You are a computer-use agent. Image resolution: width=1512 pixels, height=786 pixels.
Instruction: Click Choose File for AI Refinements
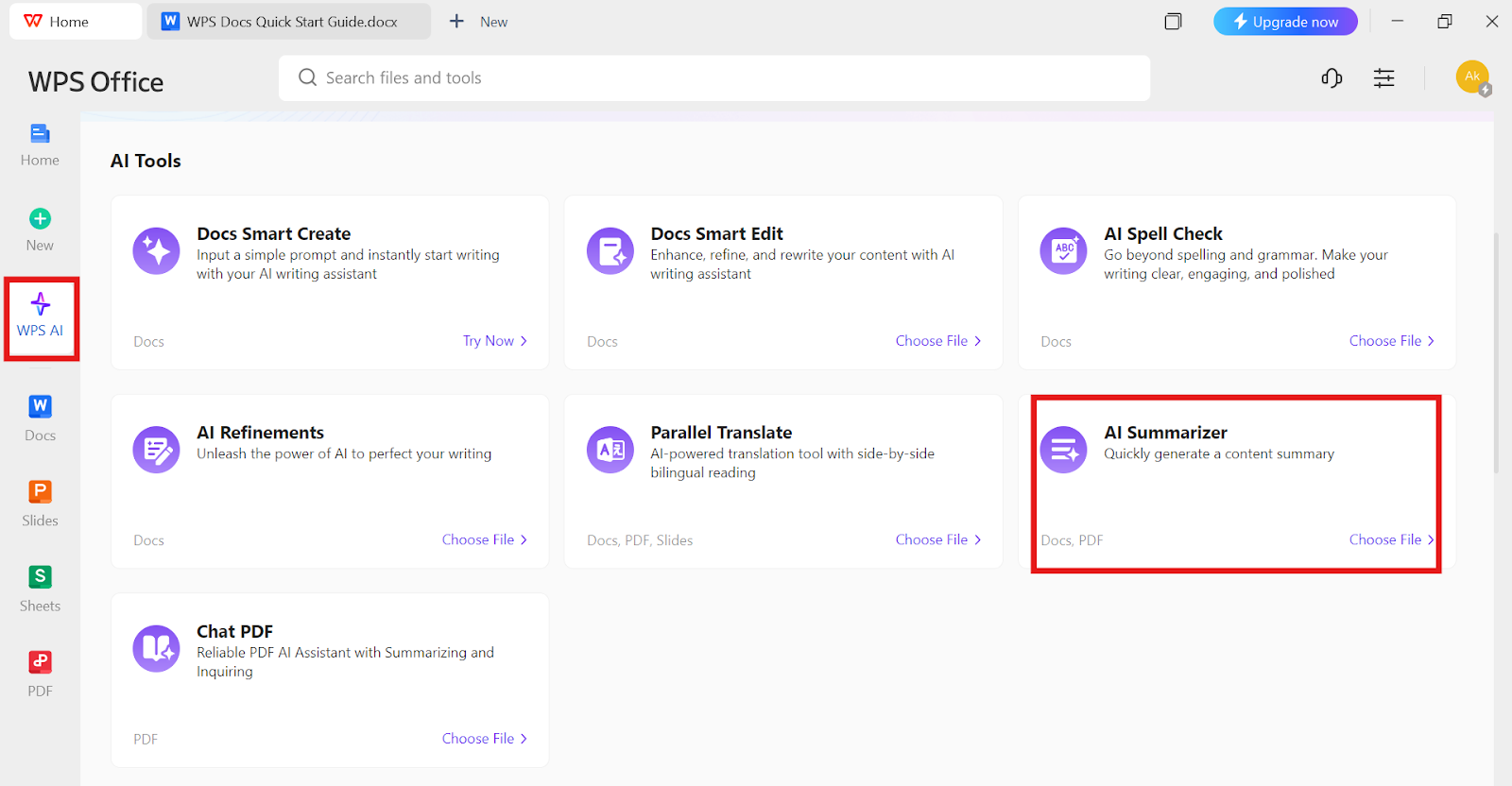tap(485, 539)
